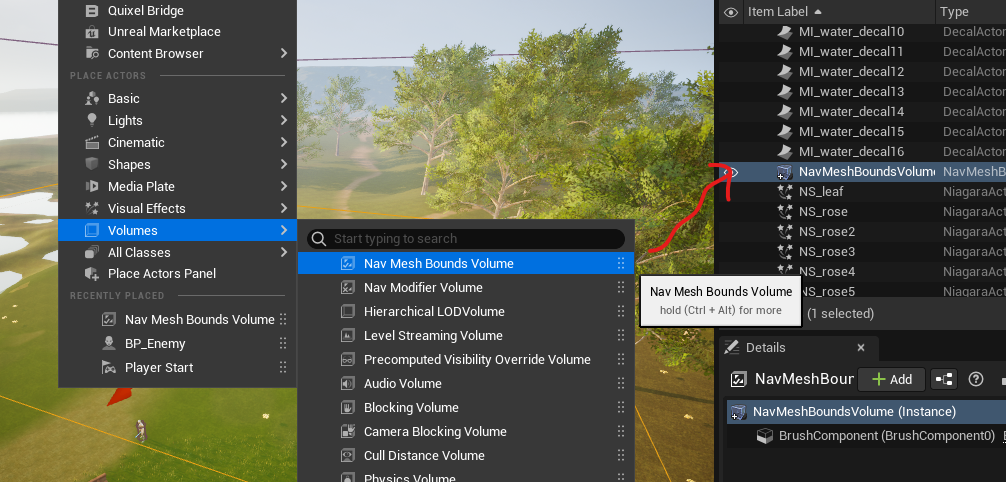Click the Place Actors Panel icon
1006x482 pixels.
pyautogui.click(x=92, y=273)
